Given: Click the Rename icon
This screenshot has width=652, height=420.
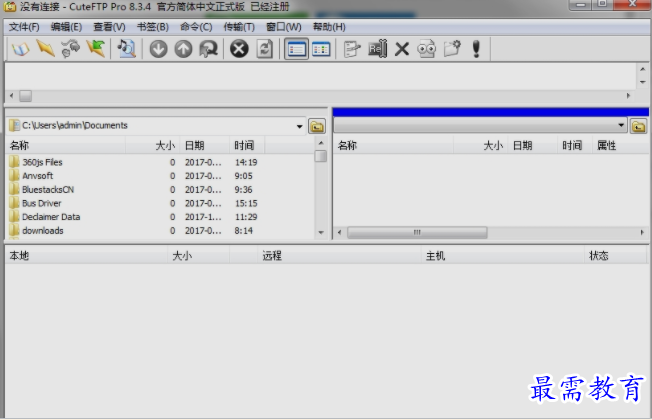Looking at the screenshot, I should pyautogui.click(x=378, y=49).
